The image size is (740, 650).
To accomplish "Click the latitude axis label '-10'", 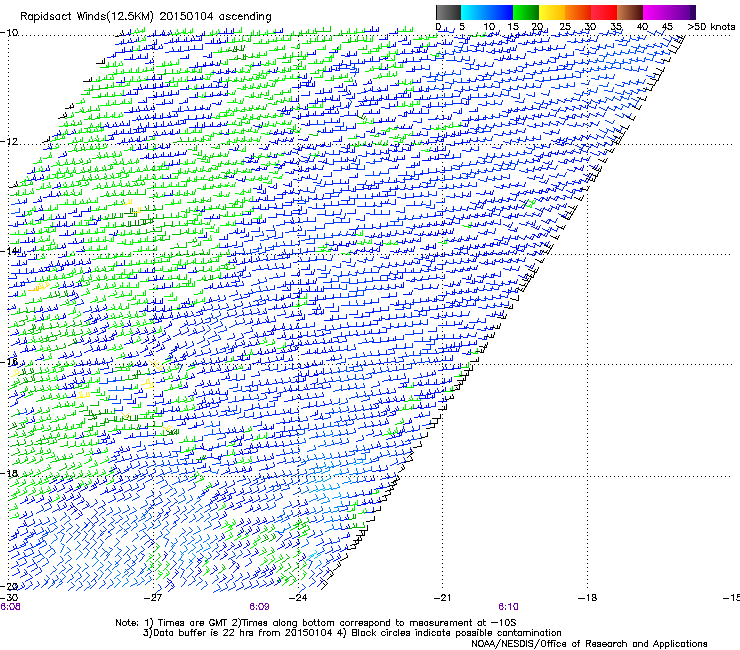I will (x=9, y=33).
